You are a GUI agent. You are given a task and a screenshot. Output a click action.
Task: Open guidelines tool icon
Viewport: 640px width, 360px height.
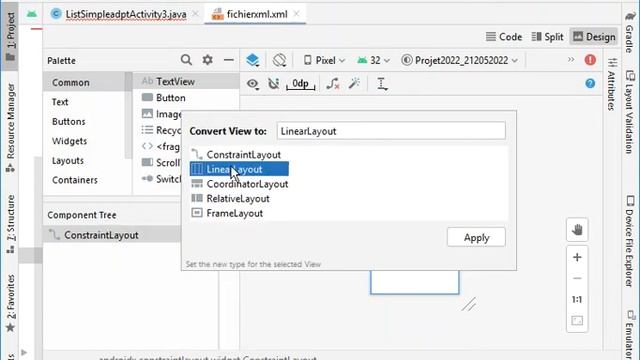382,84
